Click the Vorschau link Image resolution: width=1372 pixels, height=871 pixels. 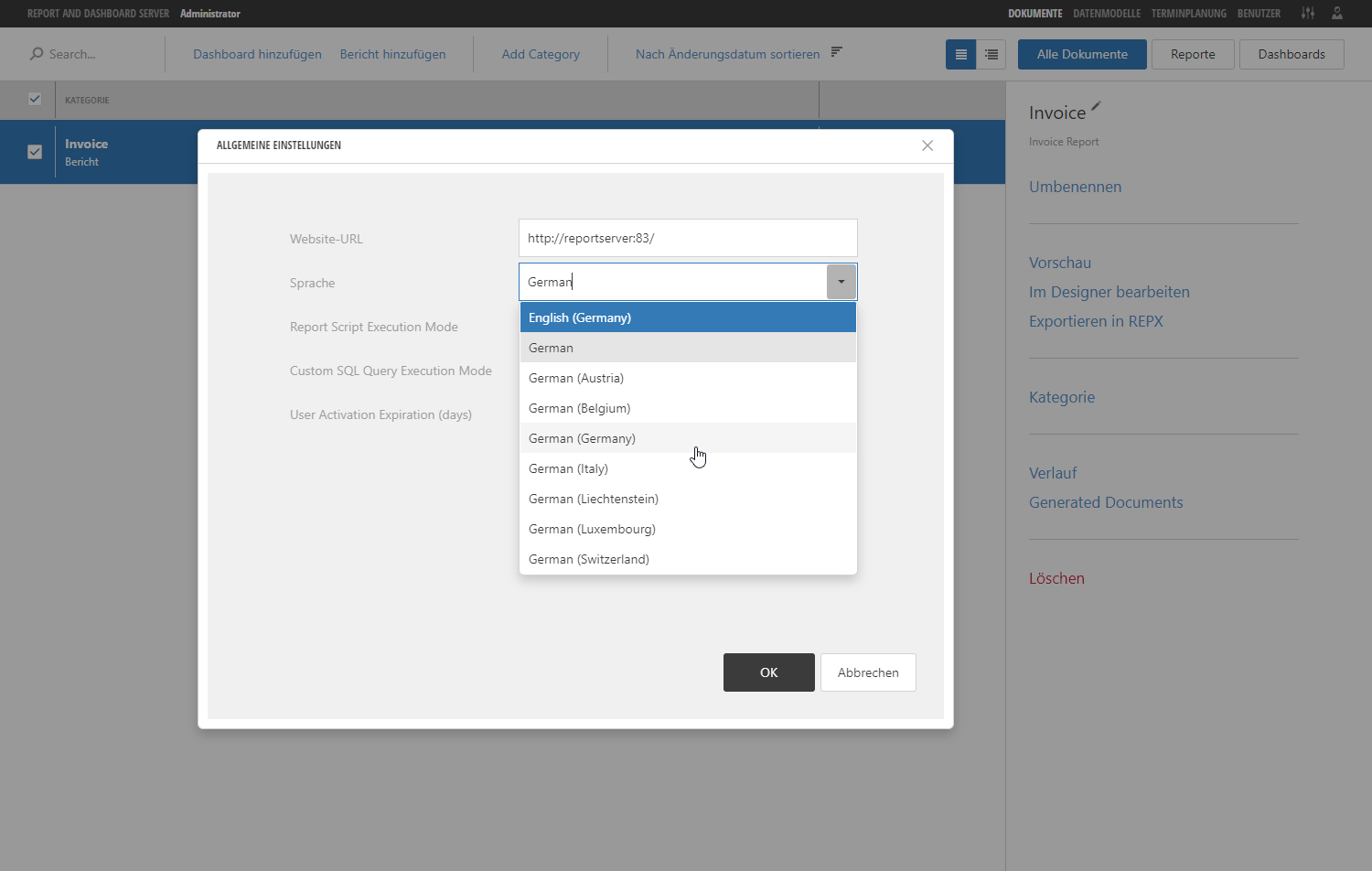pyautogui.click(x=1060, y=263)
